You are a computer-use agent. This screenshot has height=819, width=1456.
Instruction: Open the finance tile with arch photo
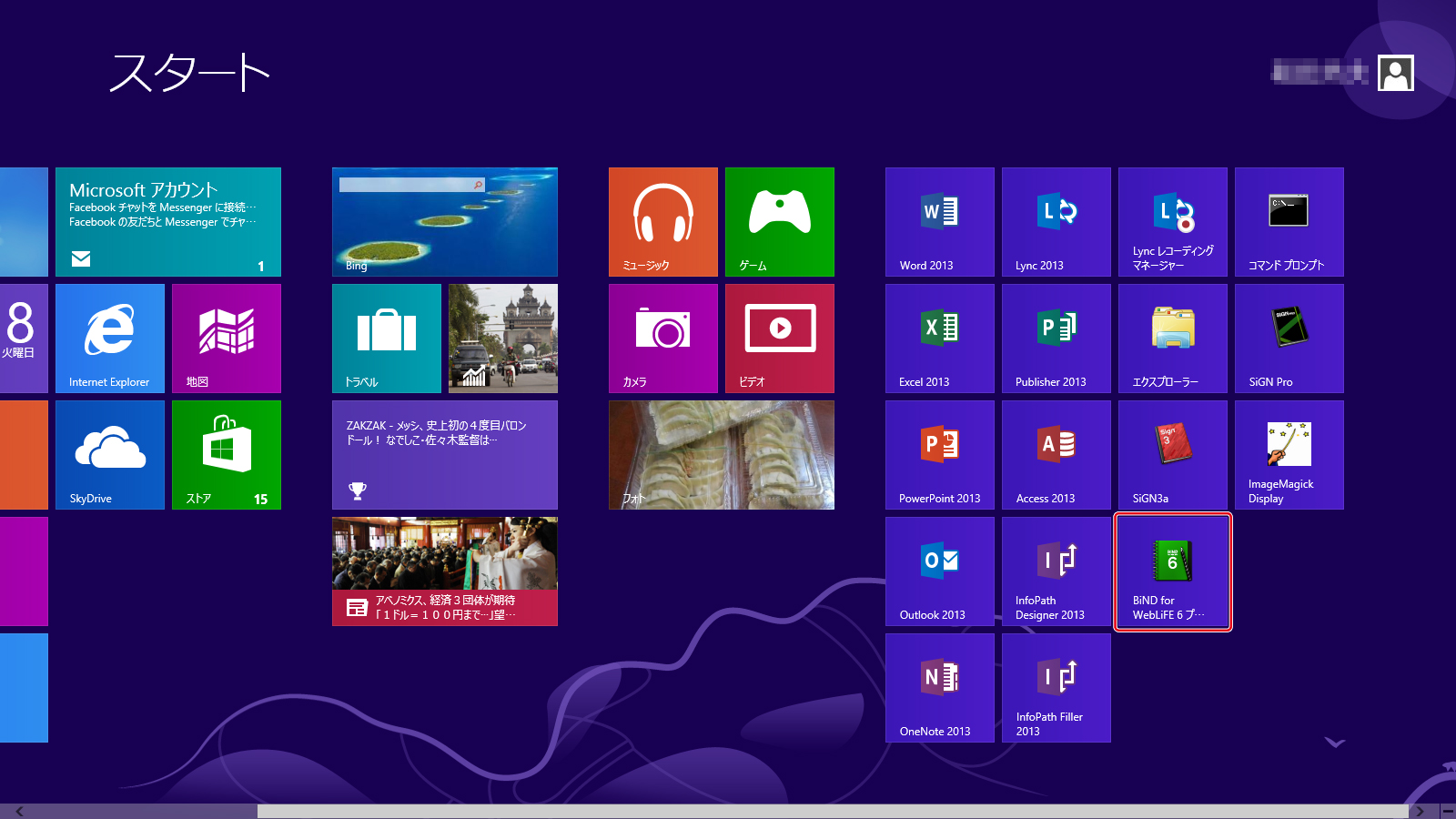[503, 339]
